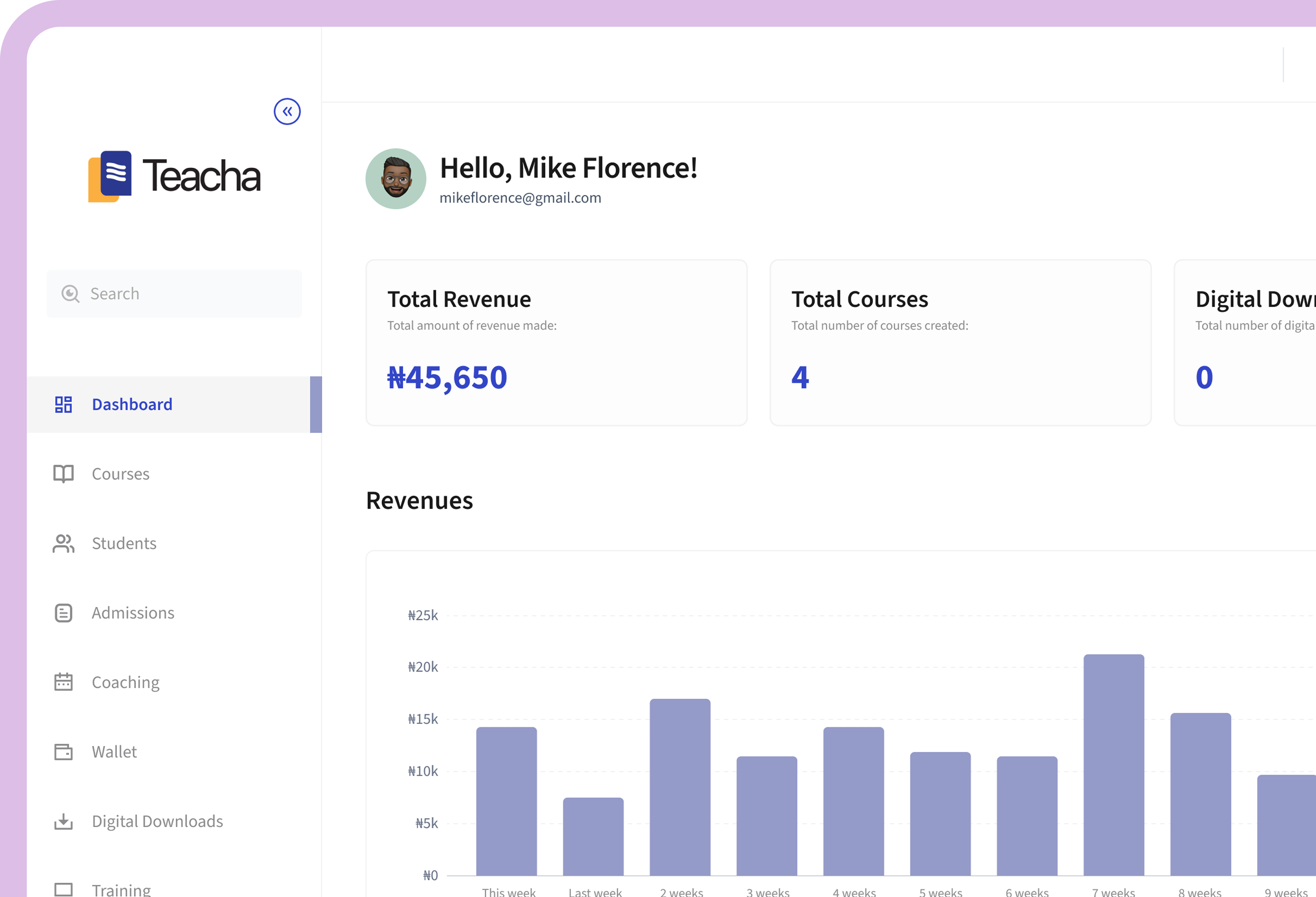Image resolution: width=1316 pixels, height=897 pixels.
Task: Click Mike Florence's profile avatar
Action: (x=396, y=179)
